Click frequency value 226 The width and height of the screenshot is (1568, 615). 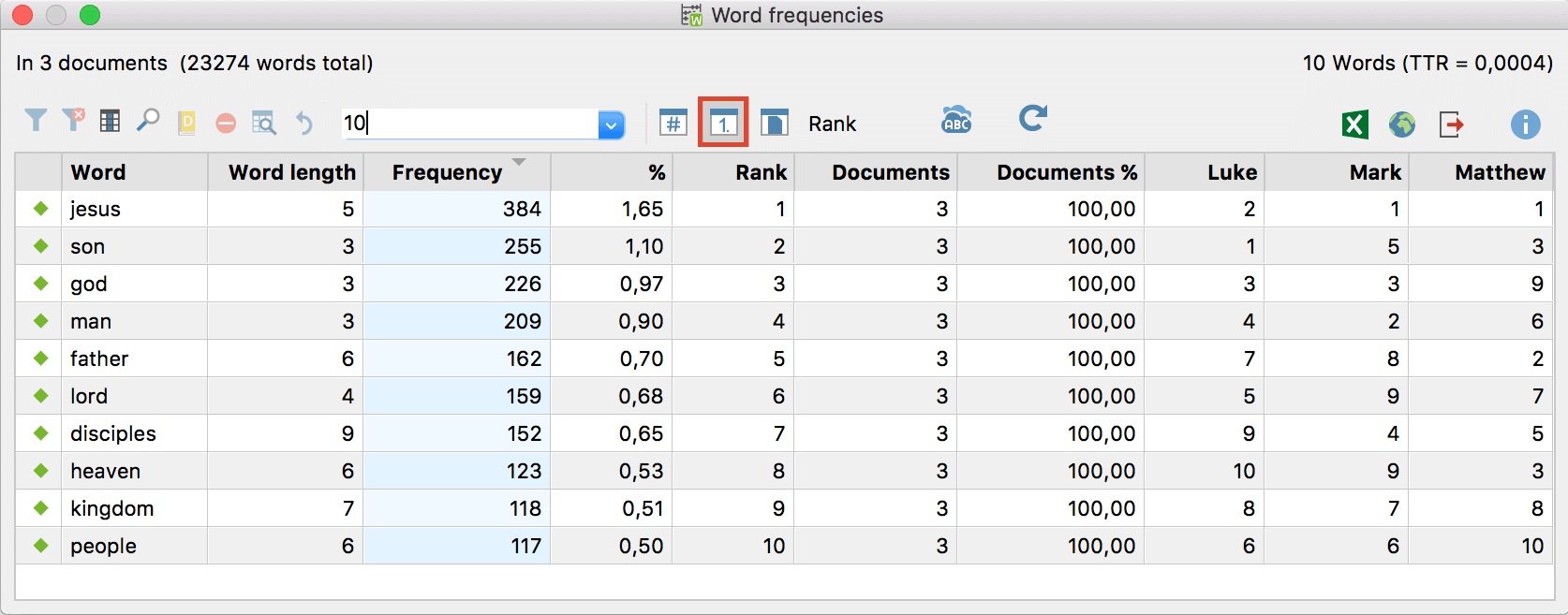point(522,284)
